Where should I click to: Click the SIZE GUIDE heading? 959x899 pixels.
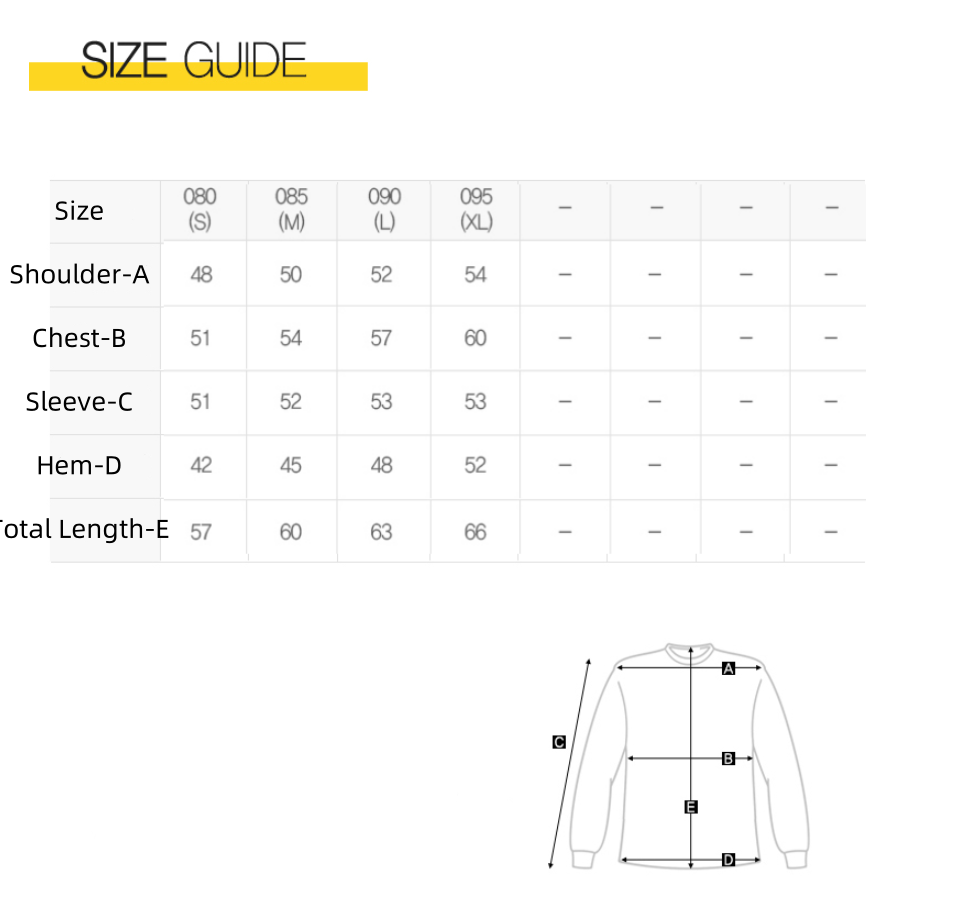point(193,60)
